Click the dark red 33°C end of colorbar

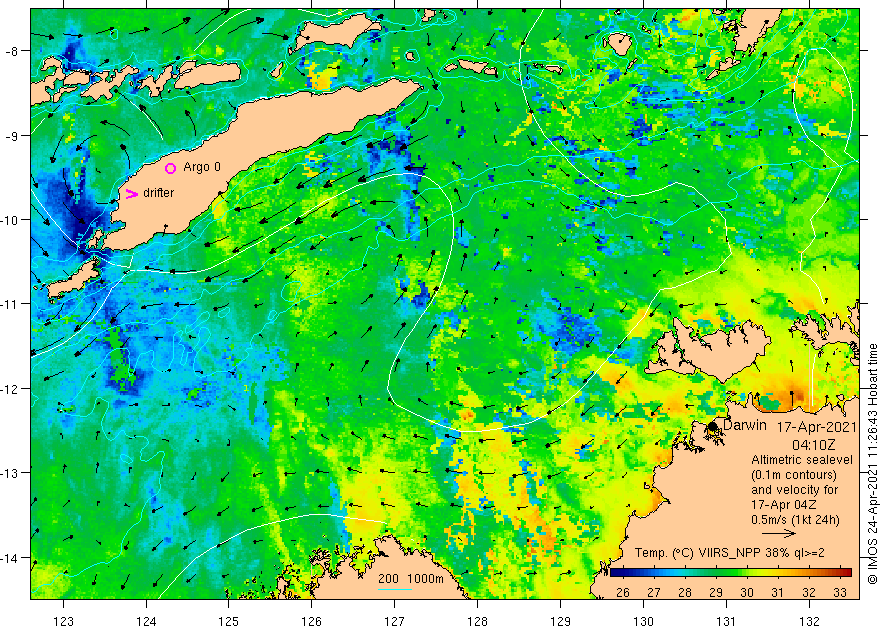(x=846, y=573)
